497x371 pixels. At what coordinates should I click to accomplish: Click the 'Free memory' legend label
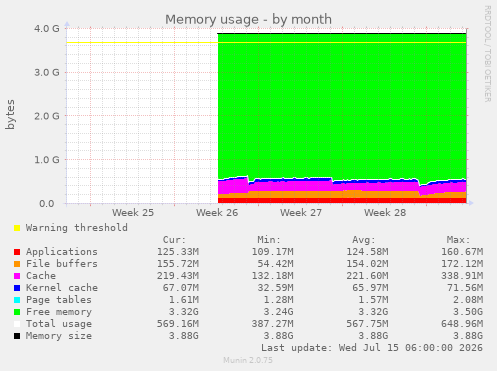tap(59, 312)
